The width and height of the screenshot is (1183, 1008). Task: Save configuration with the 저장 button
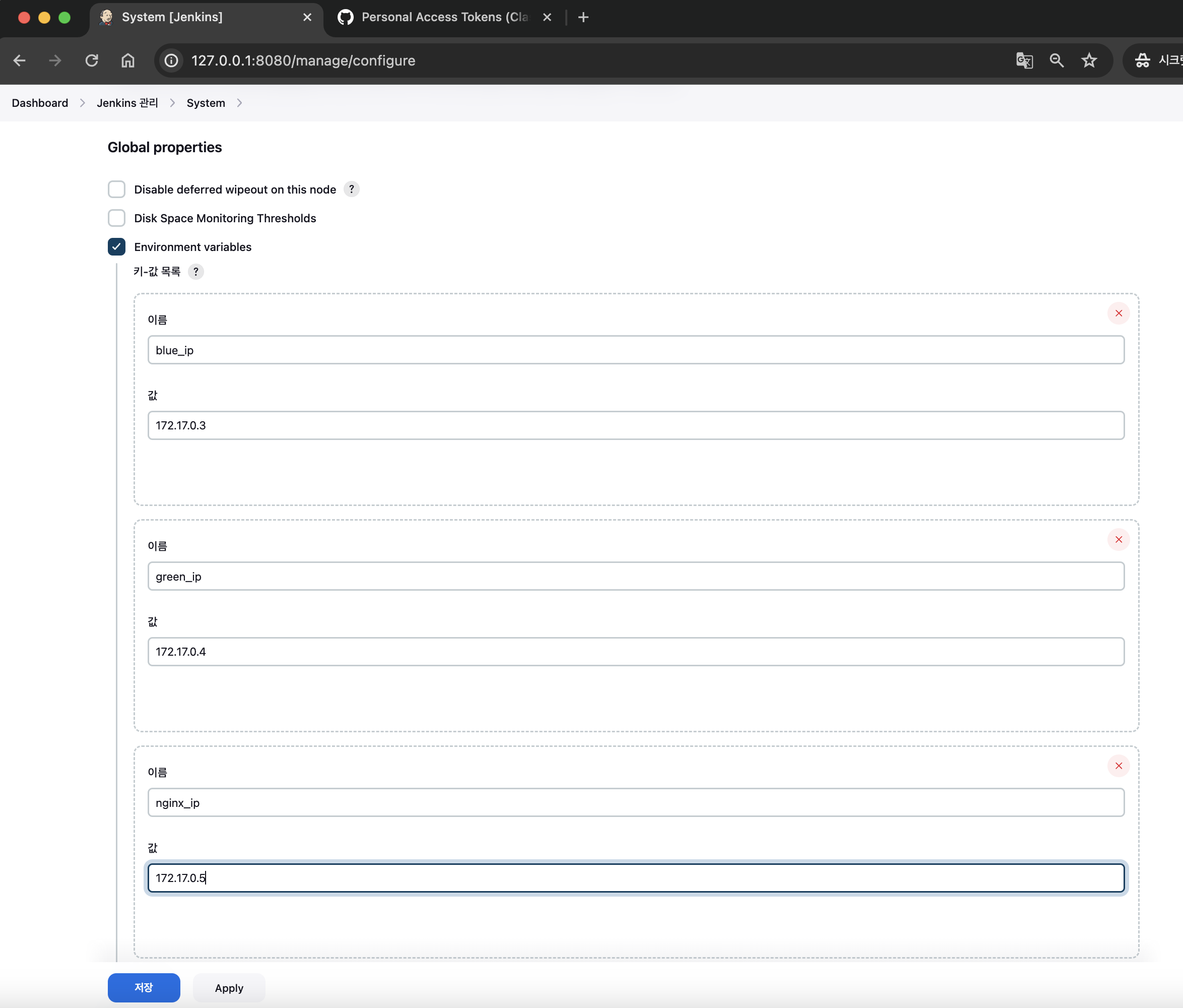(x=143, y=987)
